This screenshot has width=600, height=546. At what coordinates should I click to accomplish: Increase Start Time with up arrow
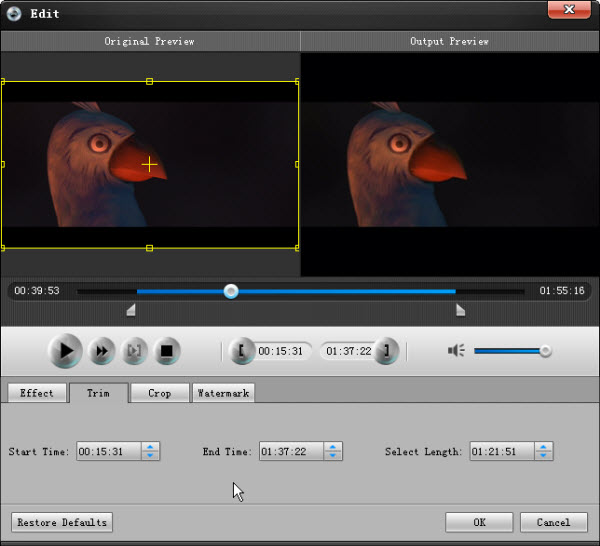(150, 447)
